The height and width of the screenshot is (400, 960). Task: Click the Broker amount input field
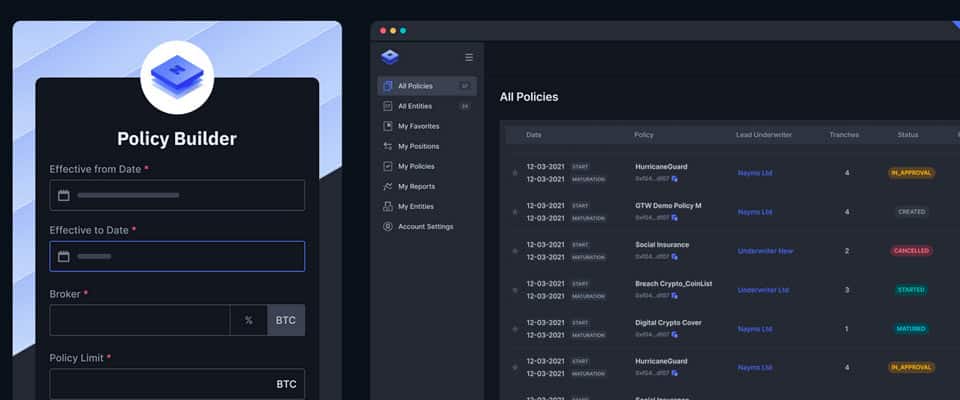pos(140,320)
